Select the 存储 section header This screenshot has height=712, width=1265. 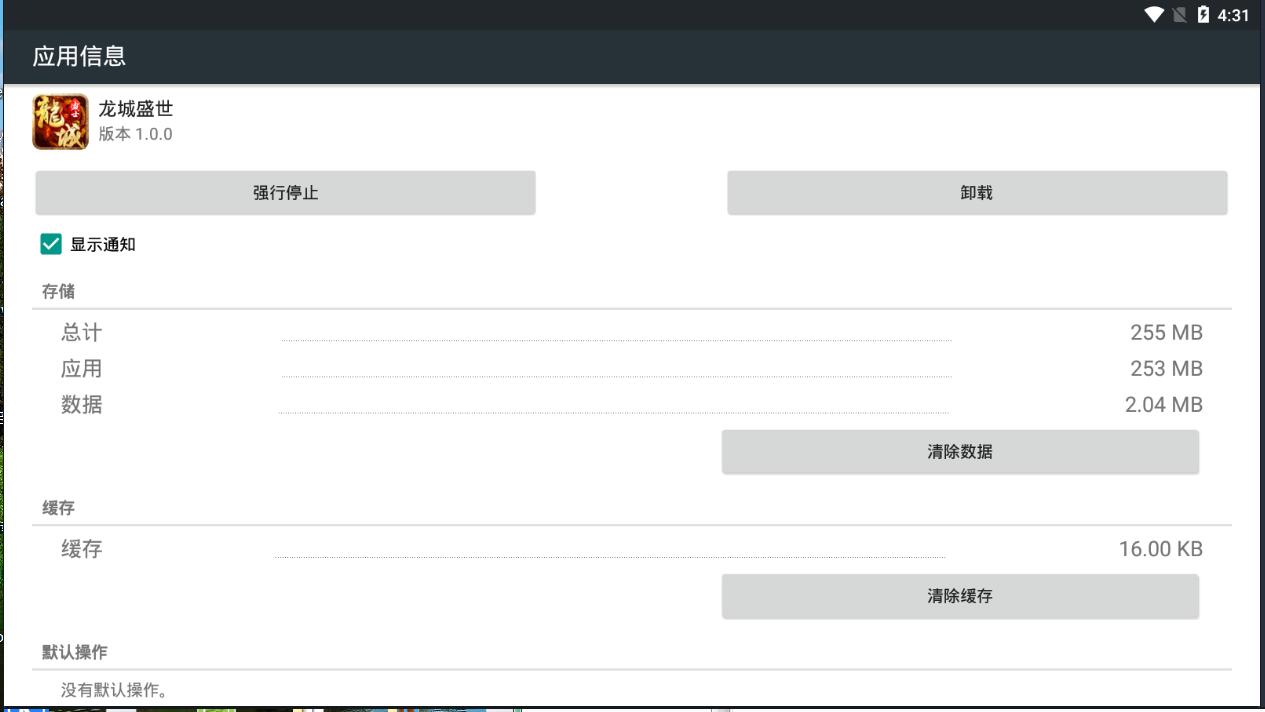(58, 292)
